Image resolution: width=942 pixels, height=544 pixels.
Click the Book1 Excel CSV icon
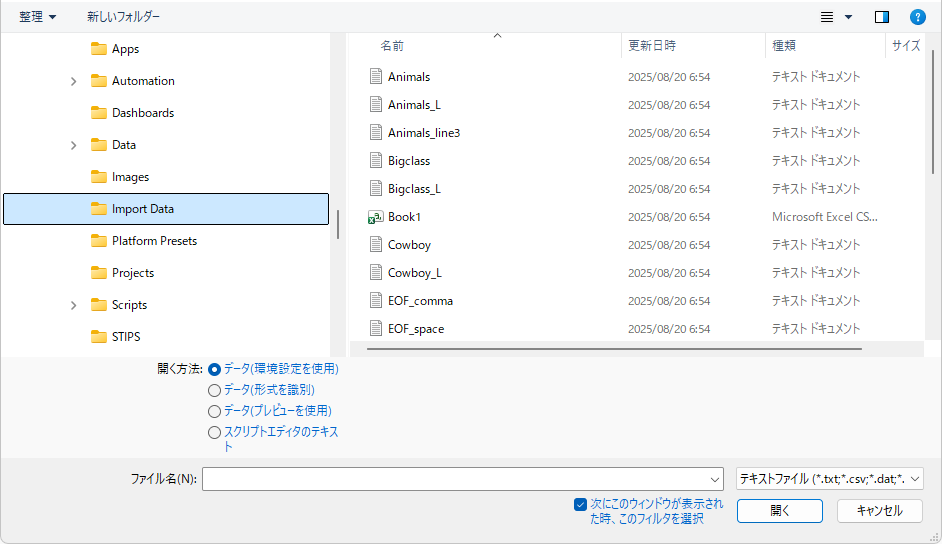tap(375, 217)
